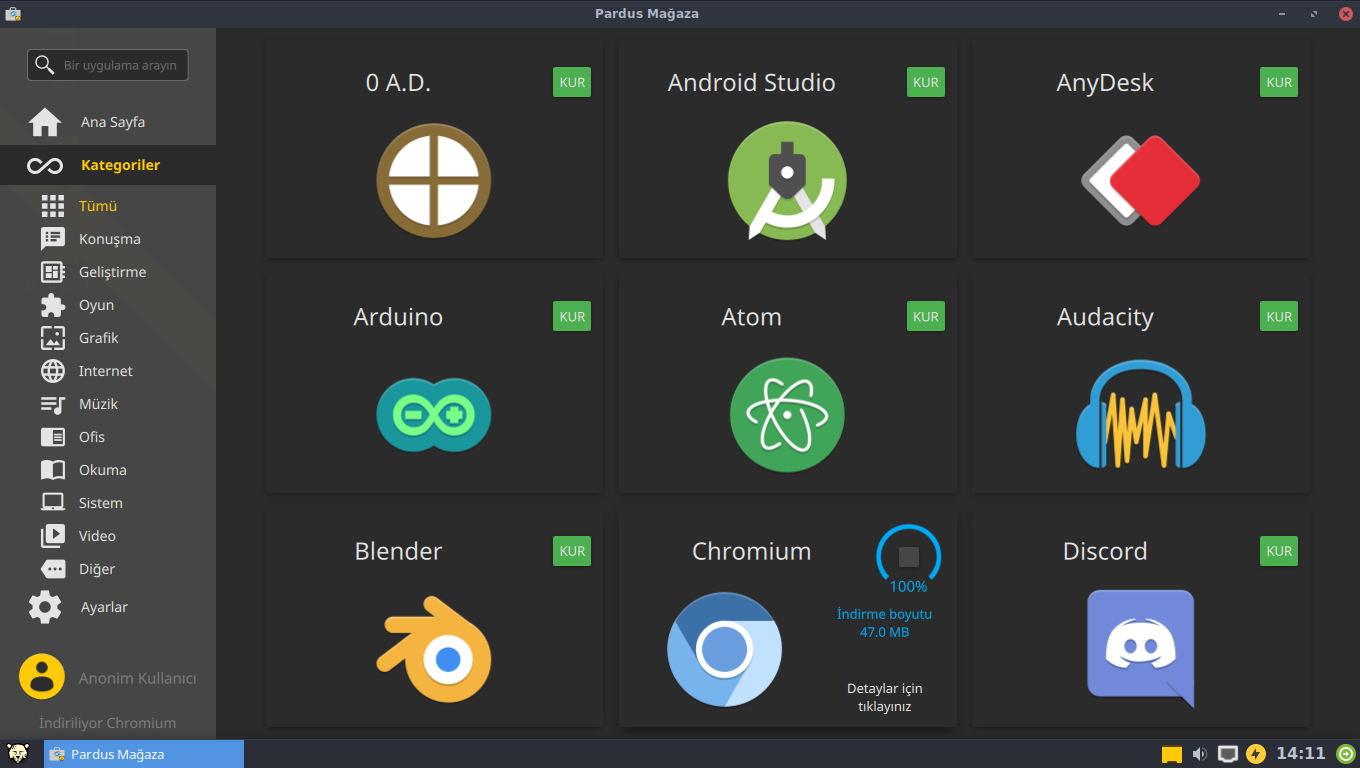1360x768 pixels.
Task: Click the Discord logo
Action: point(1140,648)
